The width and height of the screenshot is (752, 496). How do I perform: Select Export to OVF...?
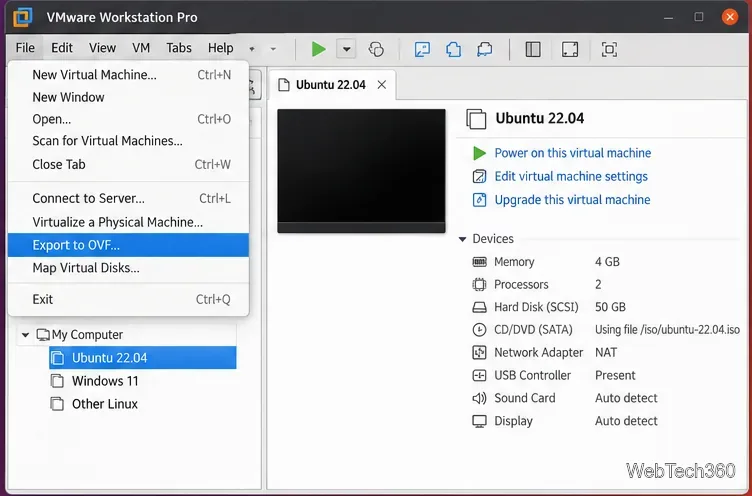pyautogui.click(x=129, y=245)
